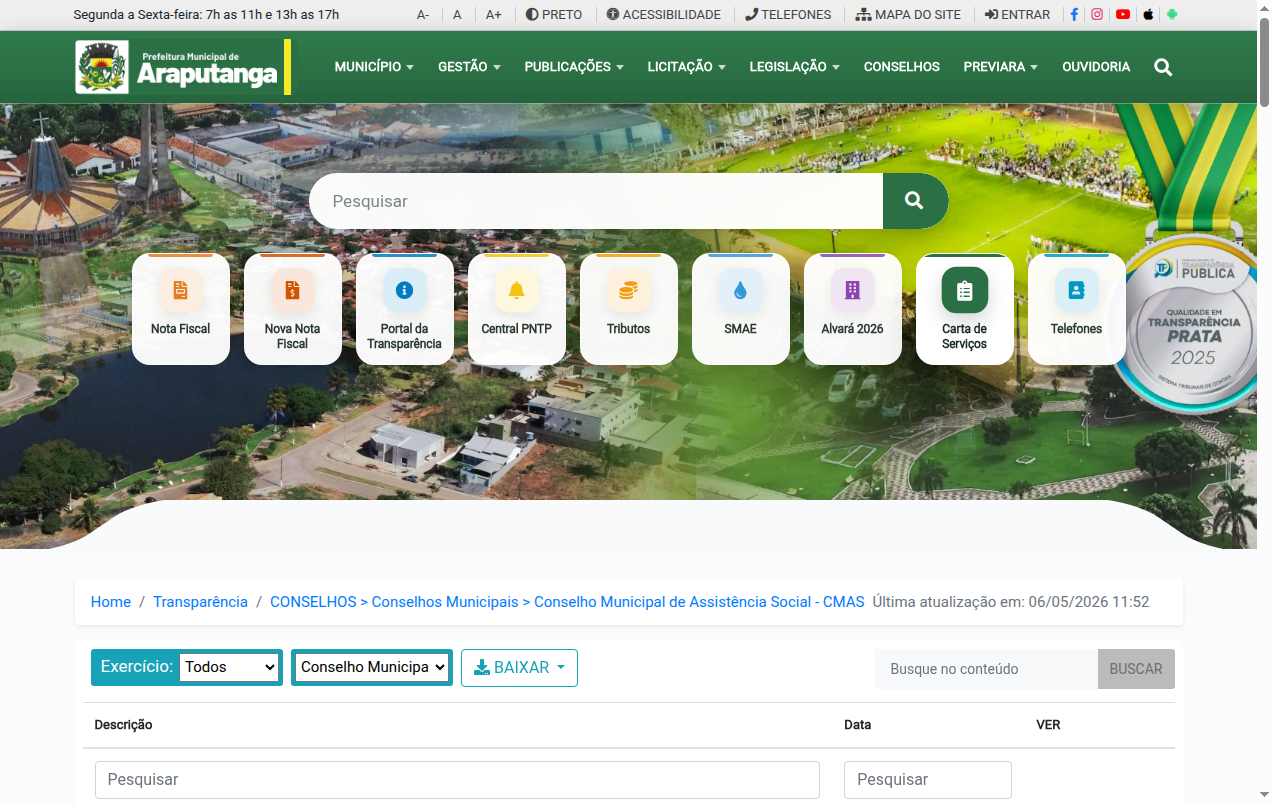Open MAPA DO SITE link
Image resolution: width=1272 pixels, height=804 pixels.
pos(908,15)
